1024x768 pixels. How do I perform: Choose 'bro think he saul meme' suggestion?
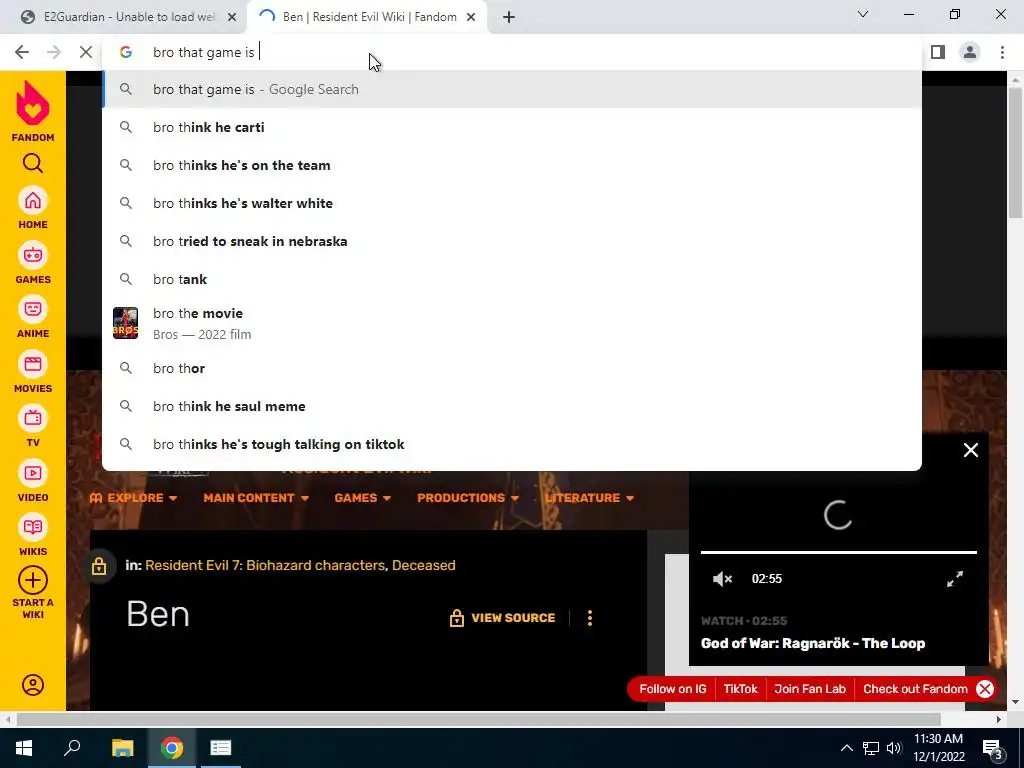tap(512, 406)
